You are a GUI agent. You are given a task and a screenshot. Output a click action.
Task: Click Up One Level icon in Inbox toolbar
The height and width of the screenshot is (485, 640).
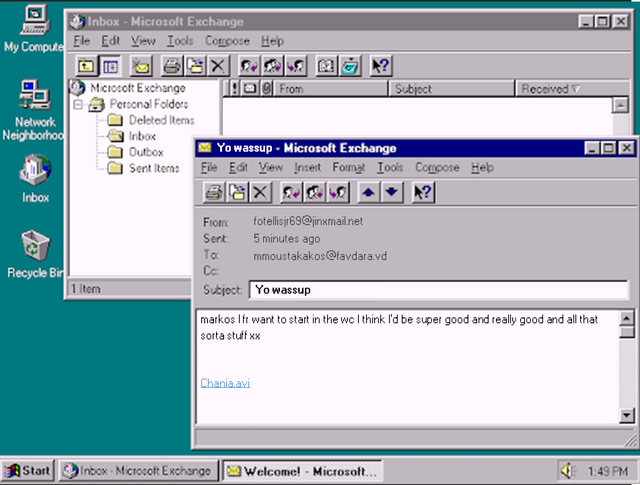point(87,66)
